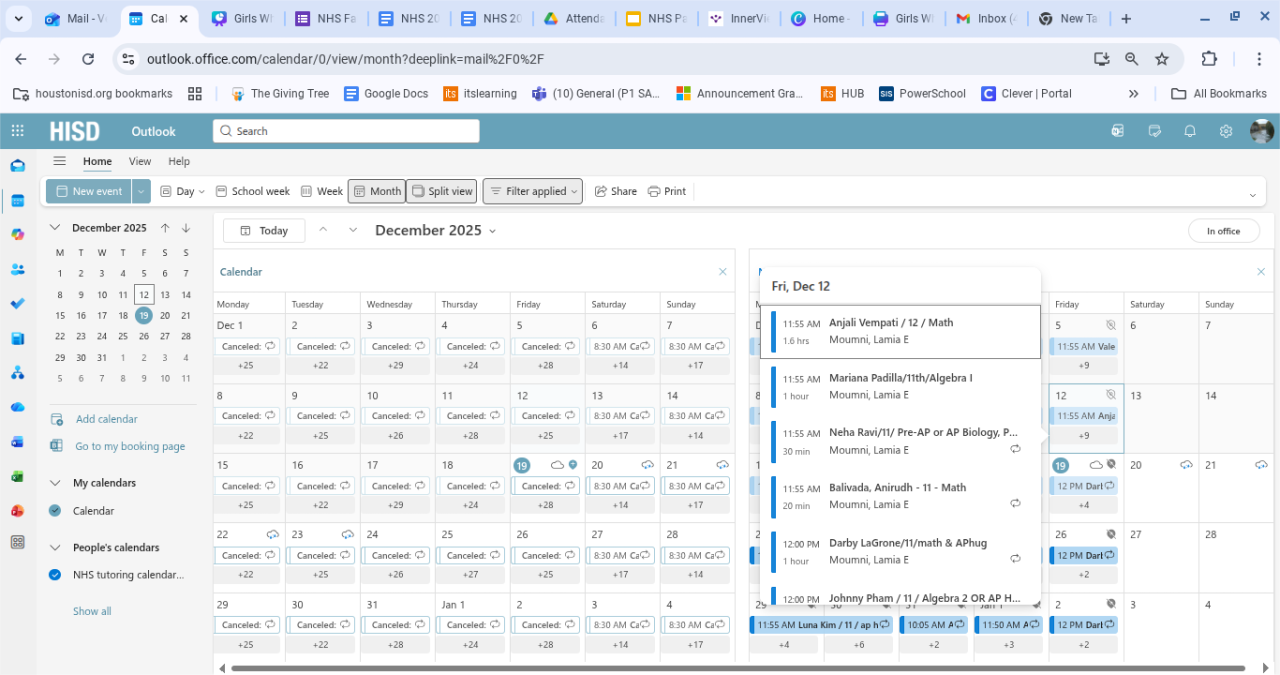Share the calendar
Viewport: 1280px width, 675px height.
tap(615, 191)
